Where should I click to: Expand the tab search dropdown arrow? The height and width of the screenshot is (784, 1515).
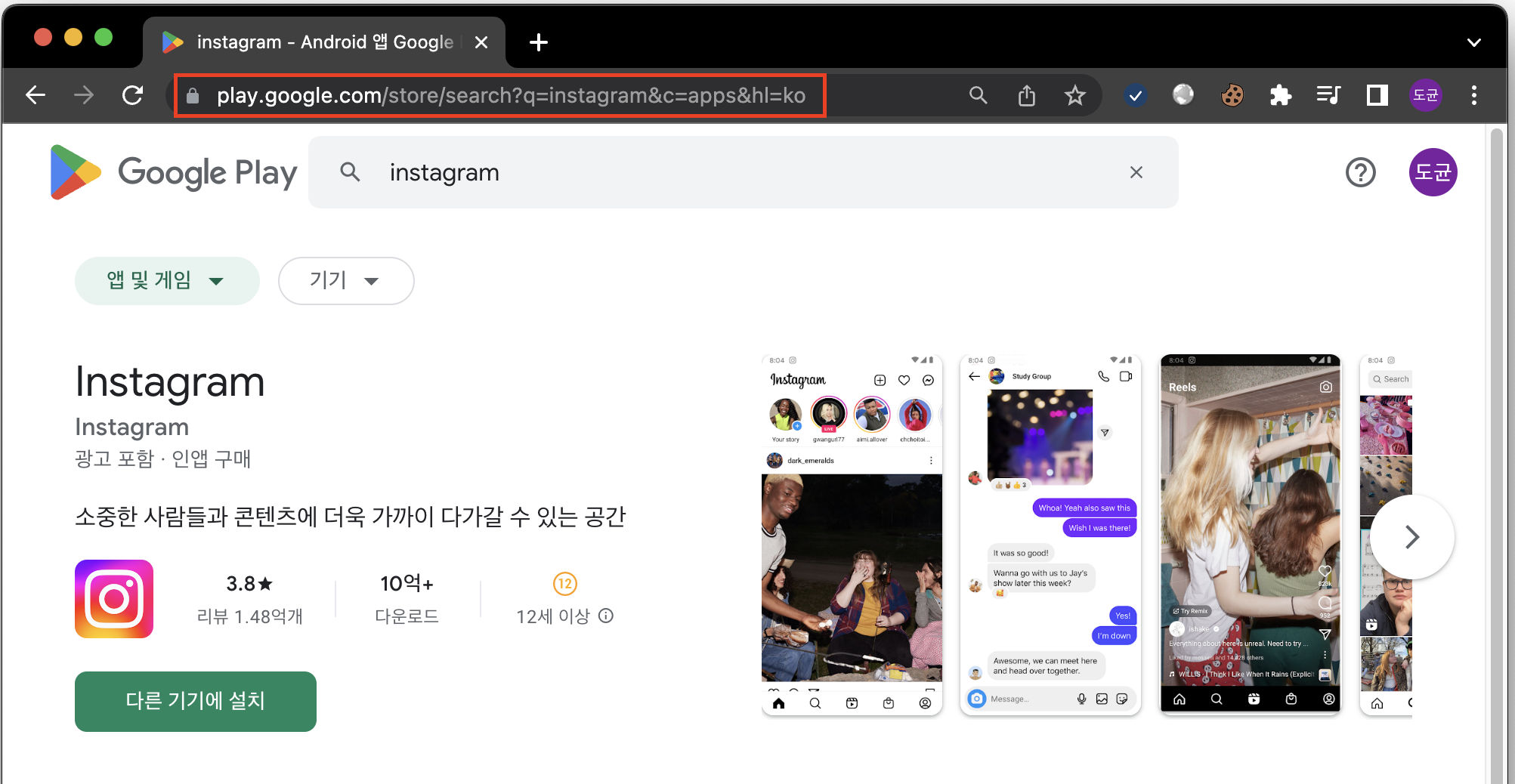pyautogui.click(x=1474, y=42)
